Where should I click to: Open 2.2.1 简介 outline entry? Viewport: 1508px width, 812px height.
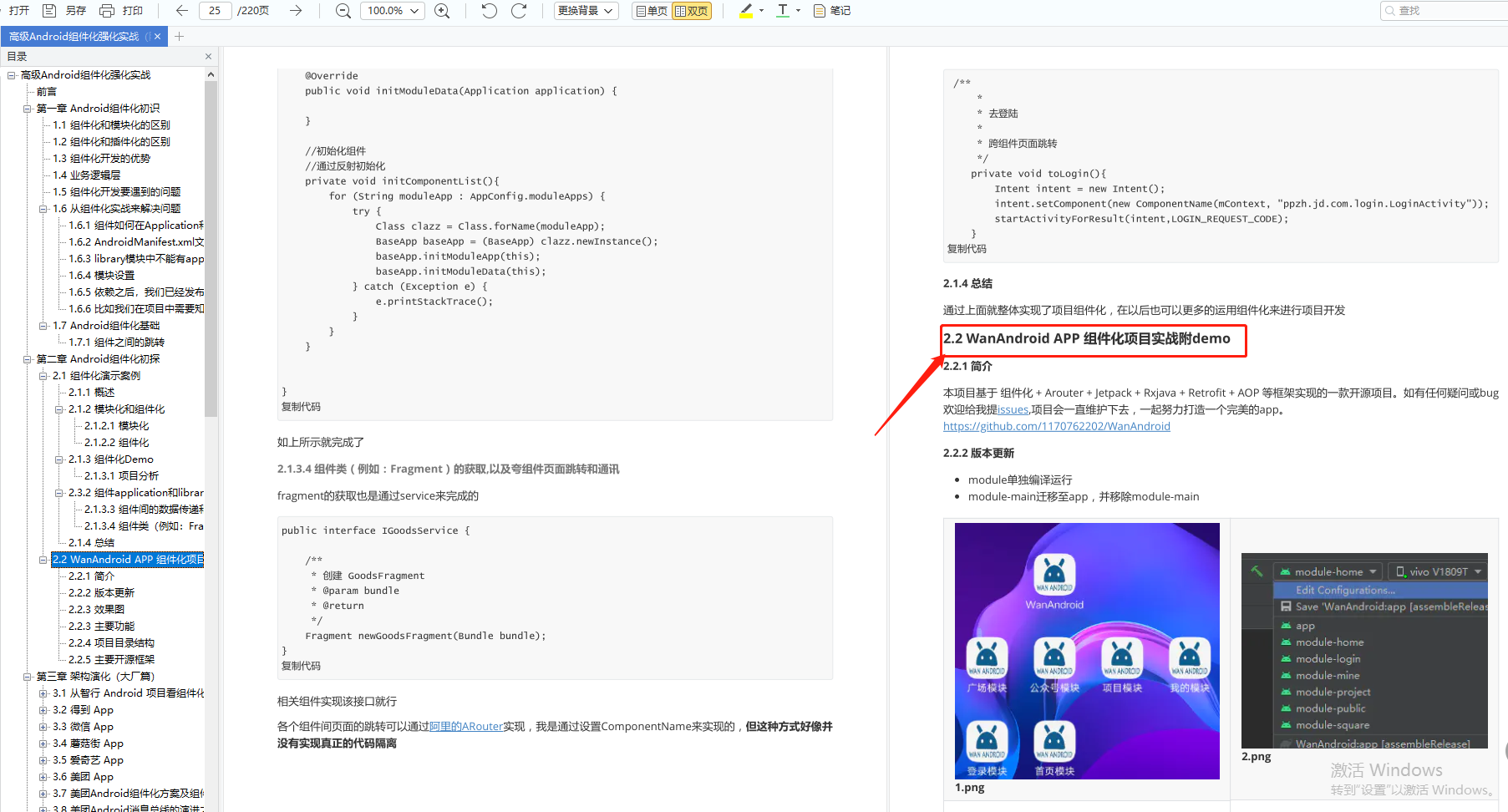click(91, 576)
